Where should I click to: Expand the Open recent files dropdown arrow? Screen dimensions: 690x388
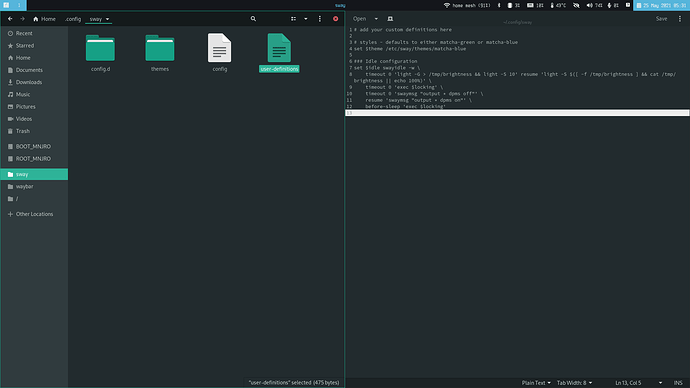376,19
